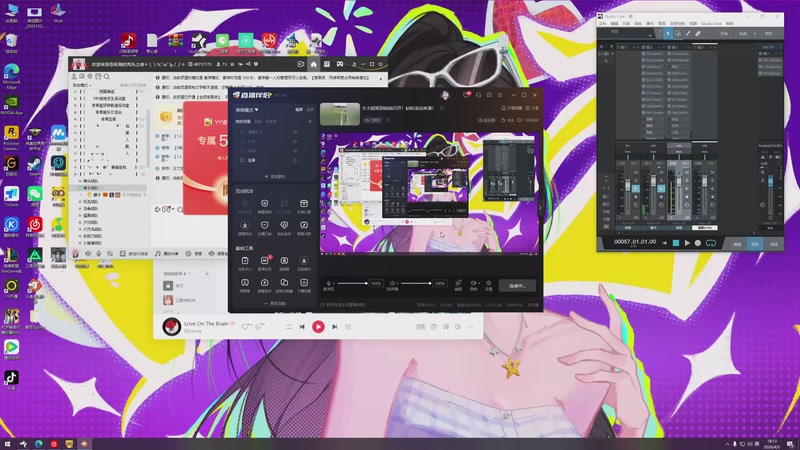Image resolution: width=800 pixels, height=450 pixels.
Task: Click the microphone volume slider in 直播伴侣
Action: pyautogui.click(x=352, y=283)
